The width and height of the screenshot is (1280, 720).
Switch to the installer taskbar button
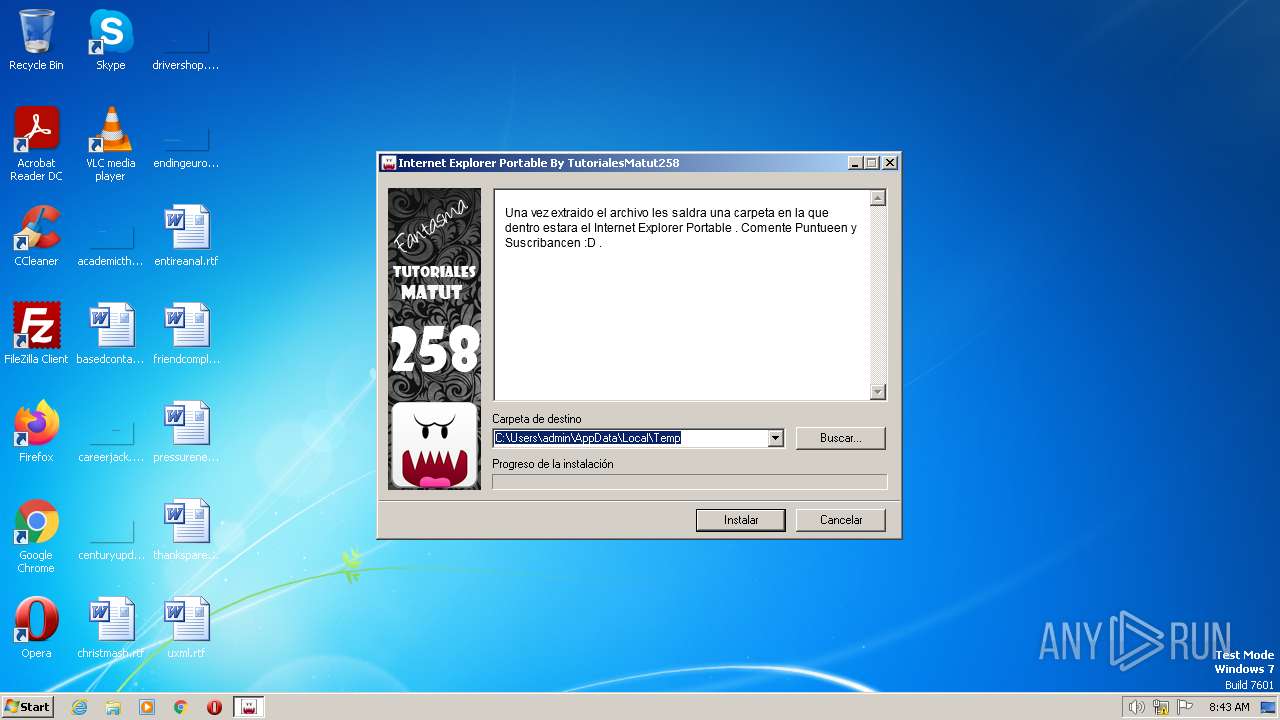249,707
